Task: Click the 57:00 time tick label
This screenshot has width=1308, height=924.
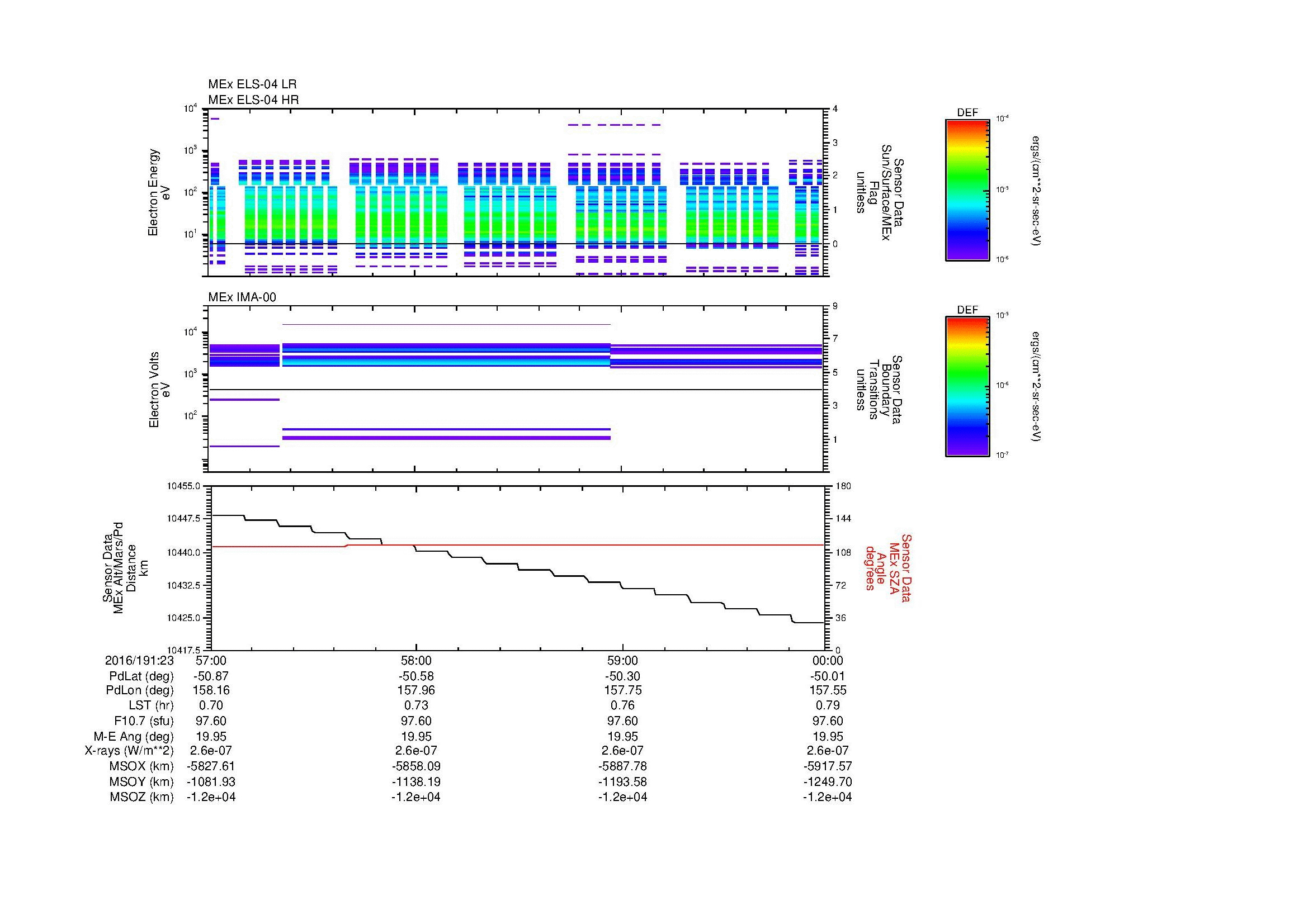Action: tap(211, 661)
